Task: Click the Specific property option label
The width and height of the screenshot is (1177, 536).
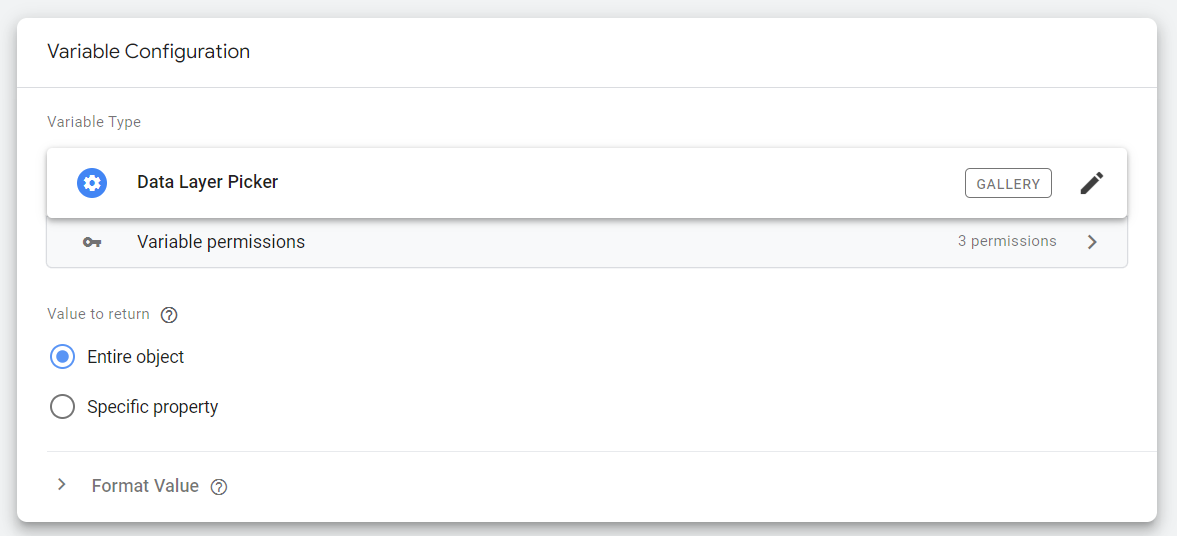Action: pos(153,407)
